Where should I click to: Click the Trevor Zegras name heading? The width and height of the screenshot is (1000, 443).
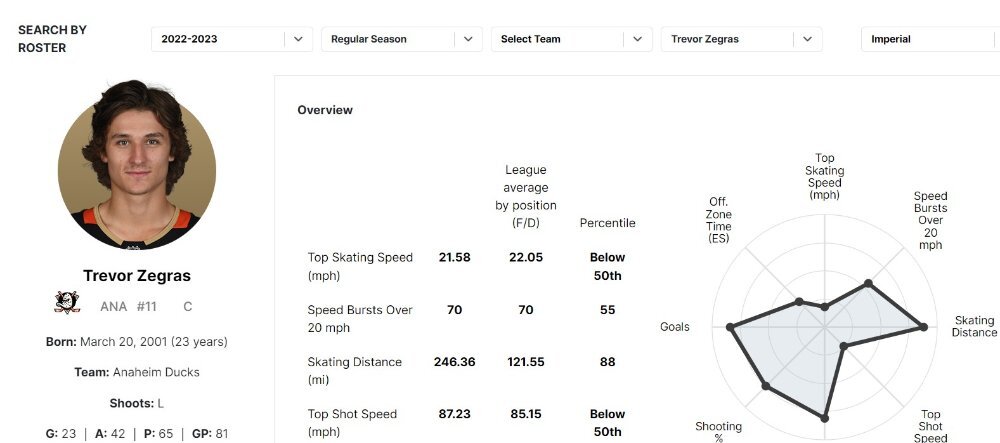click(x=136, y=276)
